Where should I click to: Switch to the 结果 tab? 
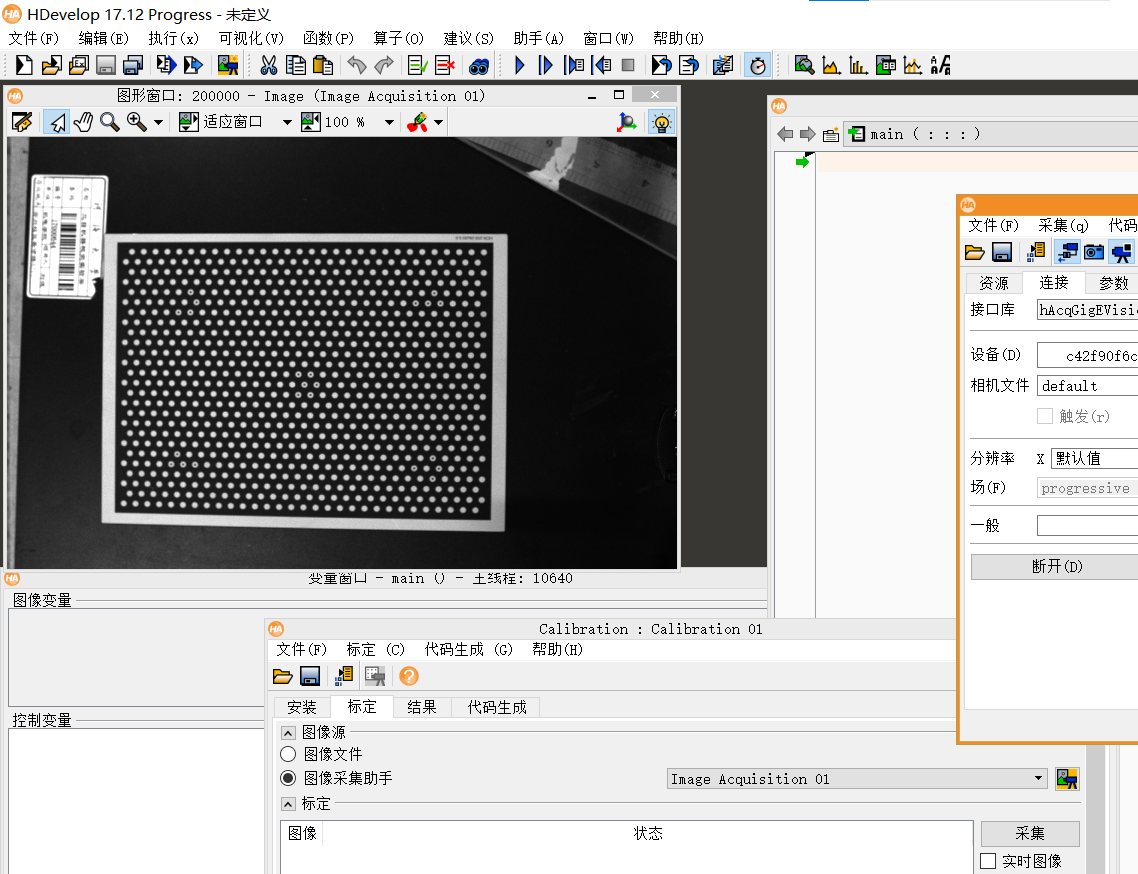click(422, 707)
